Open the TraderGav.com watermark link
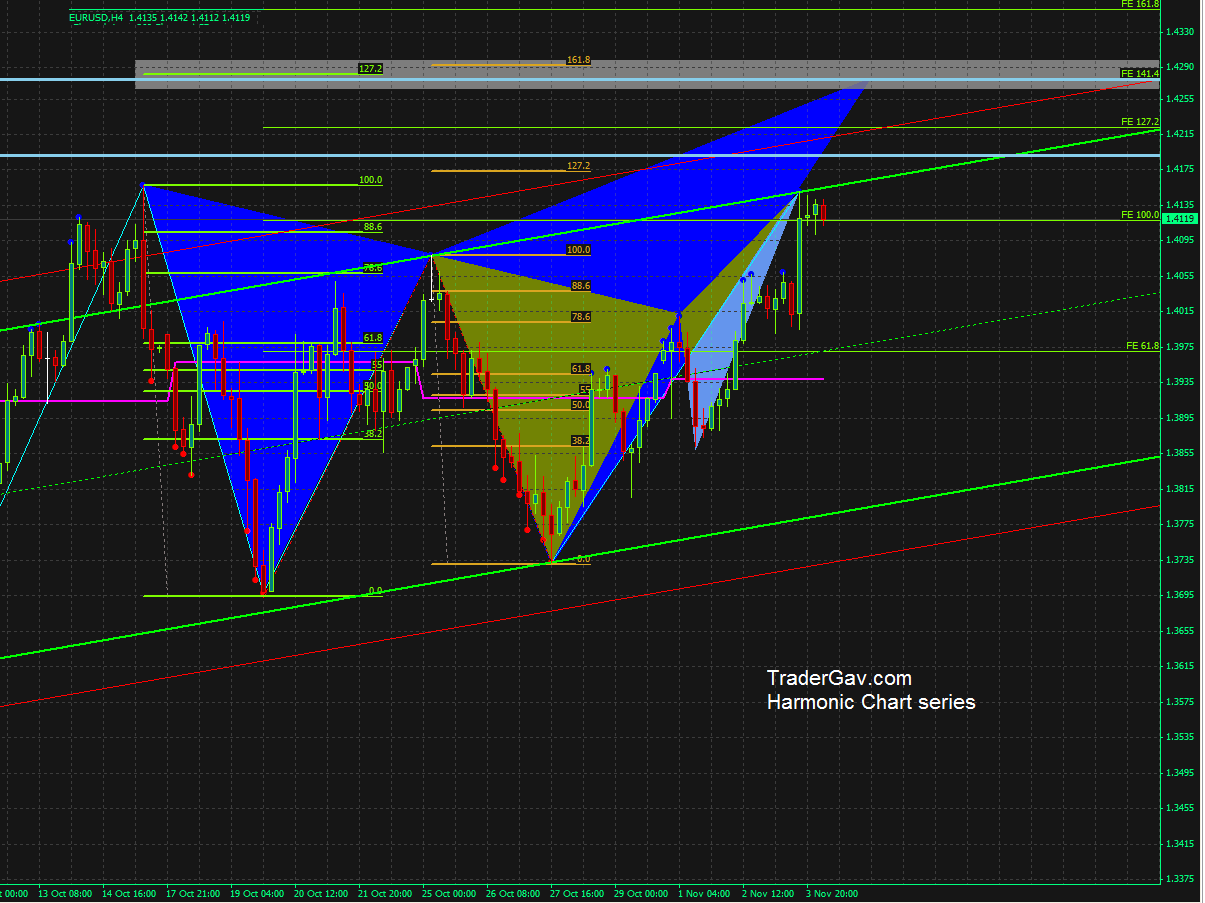The image size is (1205, 903). pos(839,679)
